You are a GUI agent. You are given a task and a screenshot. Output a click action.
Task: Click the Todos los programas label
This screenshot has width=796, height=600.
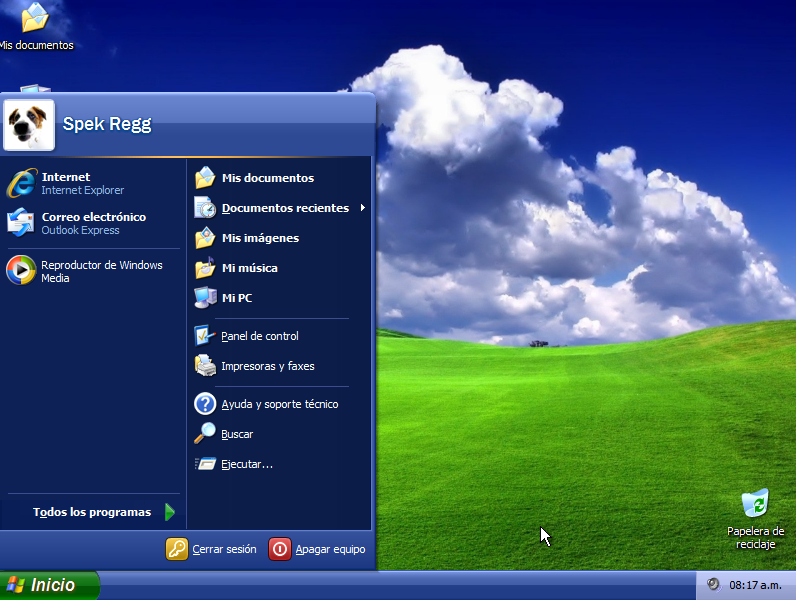pyautogui.click(x=92, y=512)
